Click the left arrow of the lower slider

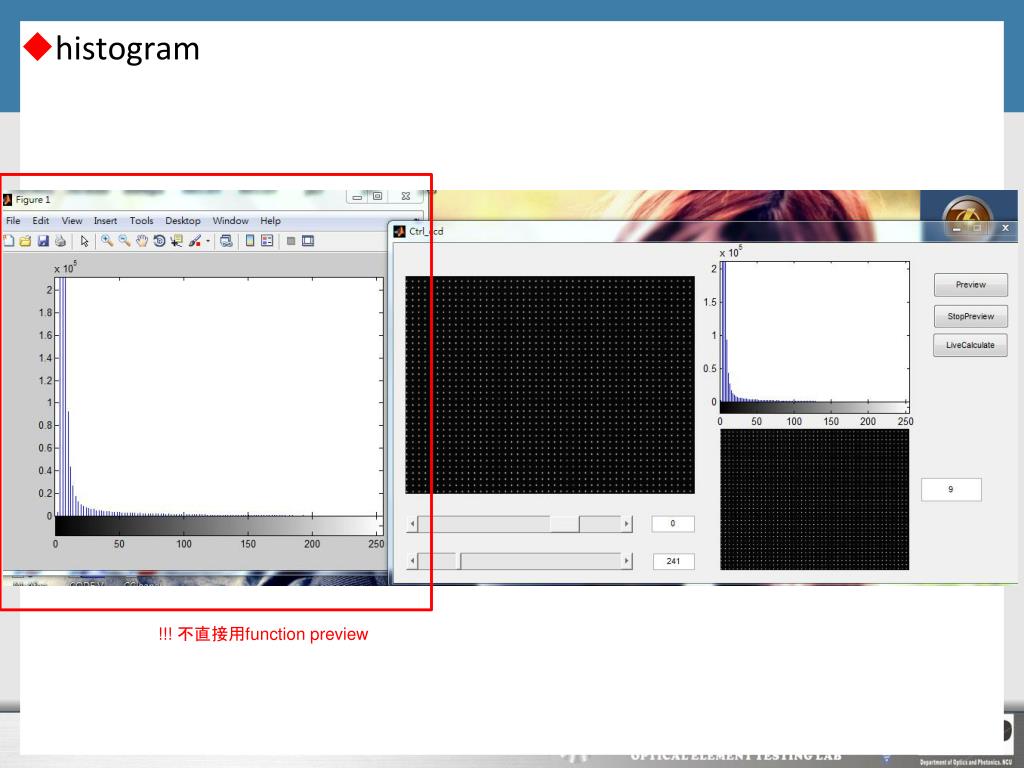412,561
